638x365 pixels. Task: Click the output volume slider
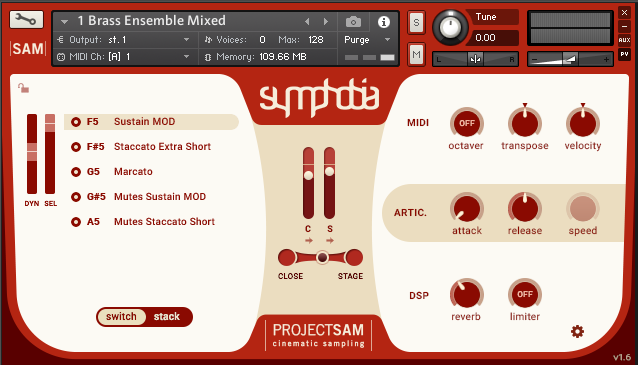pyautogui.click(x=570, y=59)
